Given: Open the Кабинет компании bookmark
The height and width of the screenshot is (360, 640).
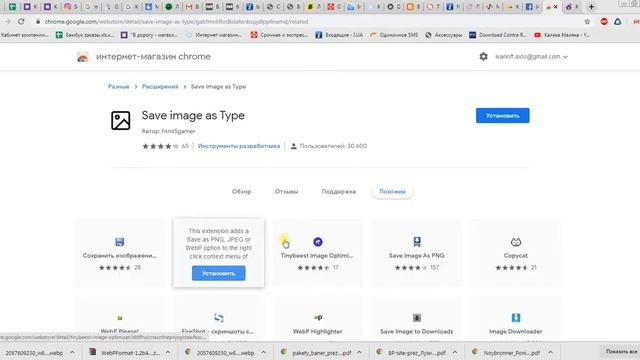Looking at the screenshot, I should [24, 35].
